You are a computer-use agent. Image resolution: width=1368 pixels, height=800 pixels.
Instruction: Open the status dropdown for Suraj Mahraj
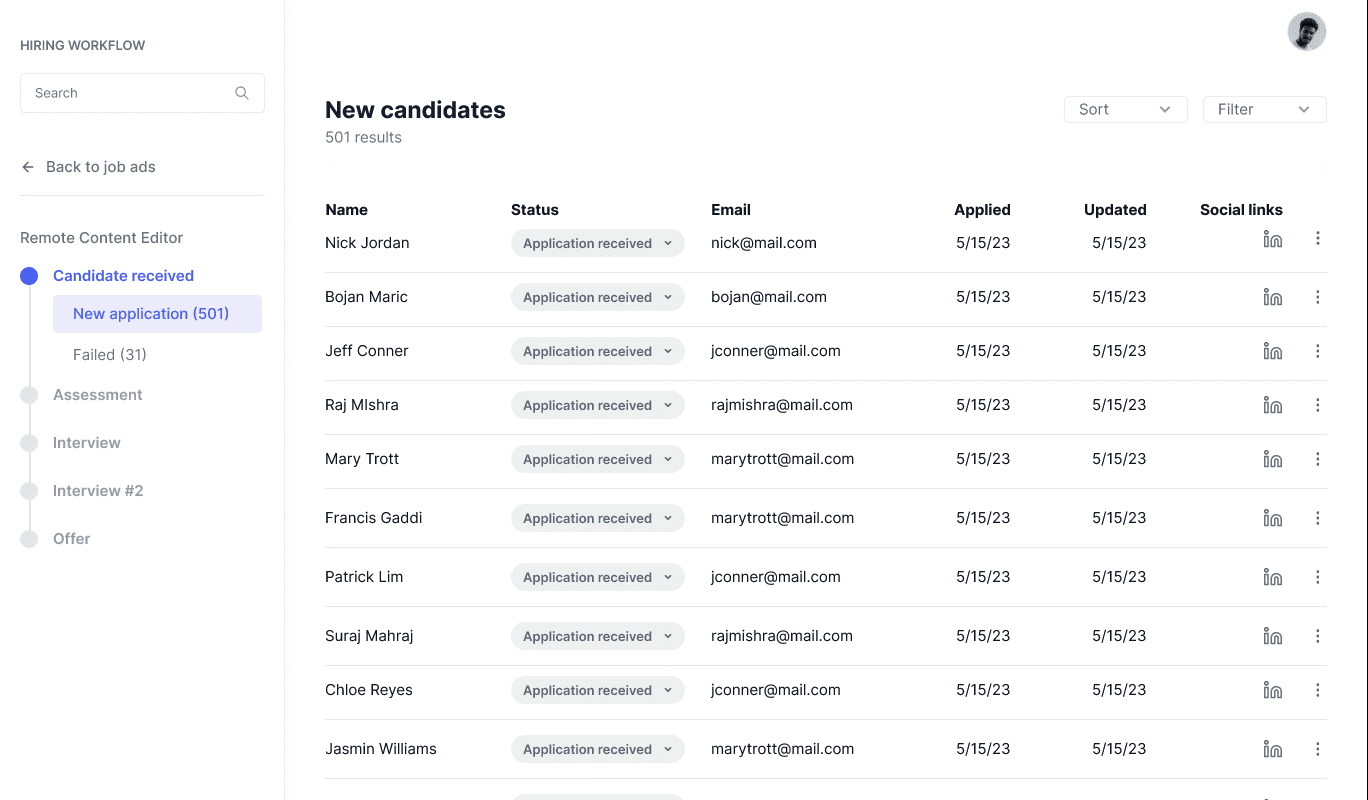pos(597,636)
